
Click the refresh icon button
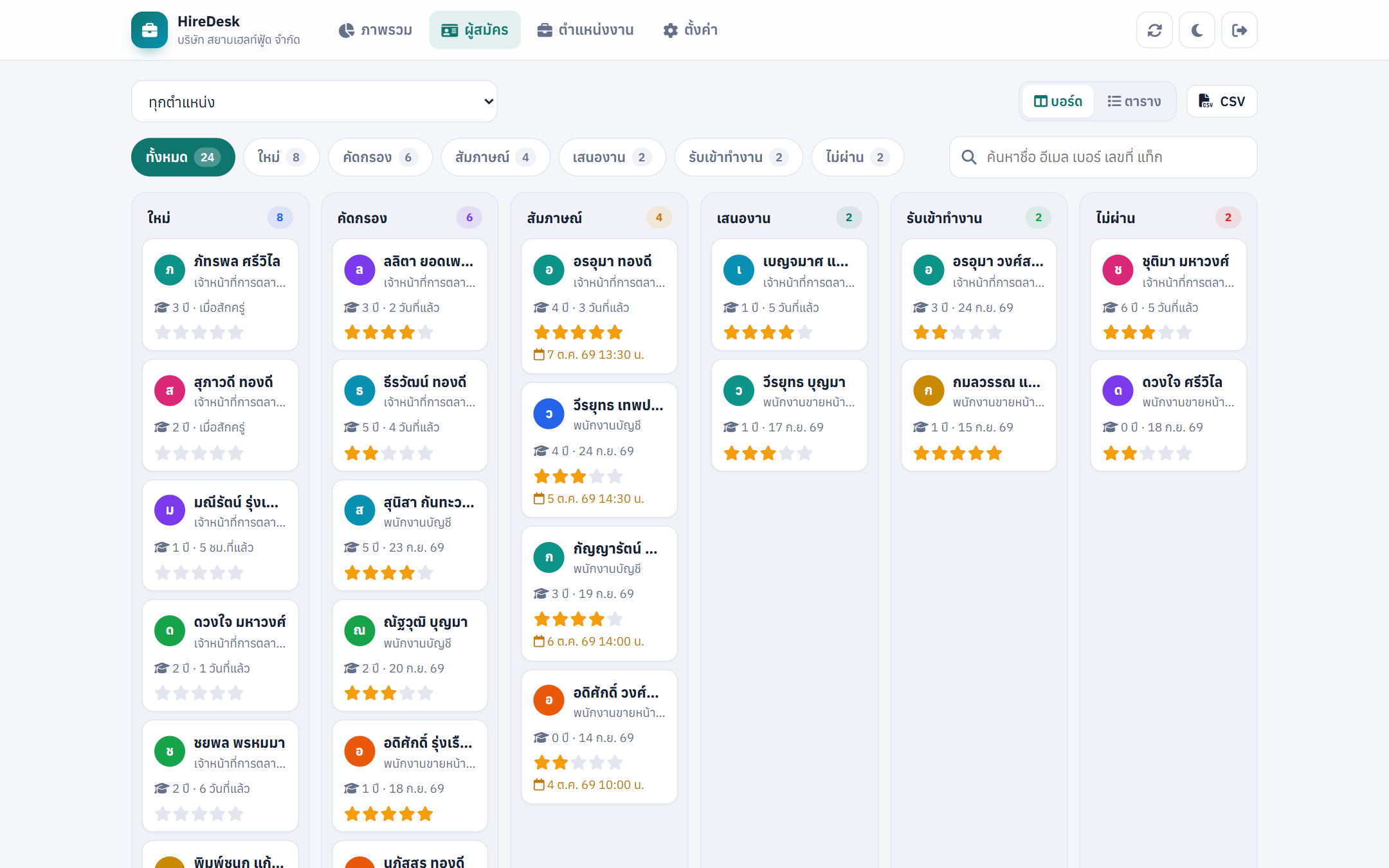click(x=1154, y=30)
